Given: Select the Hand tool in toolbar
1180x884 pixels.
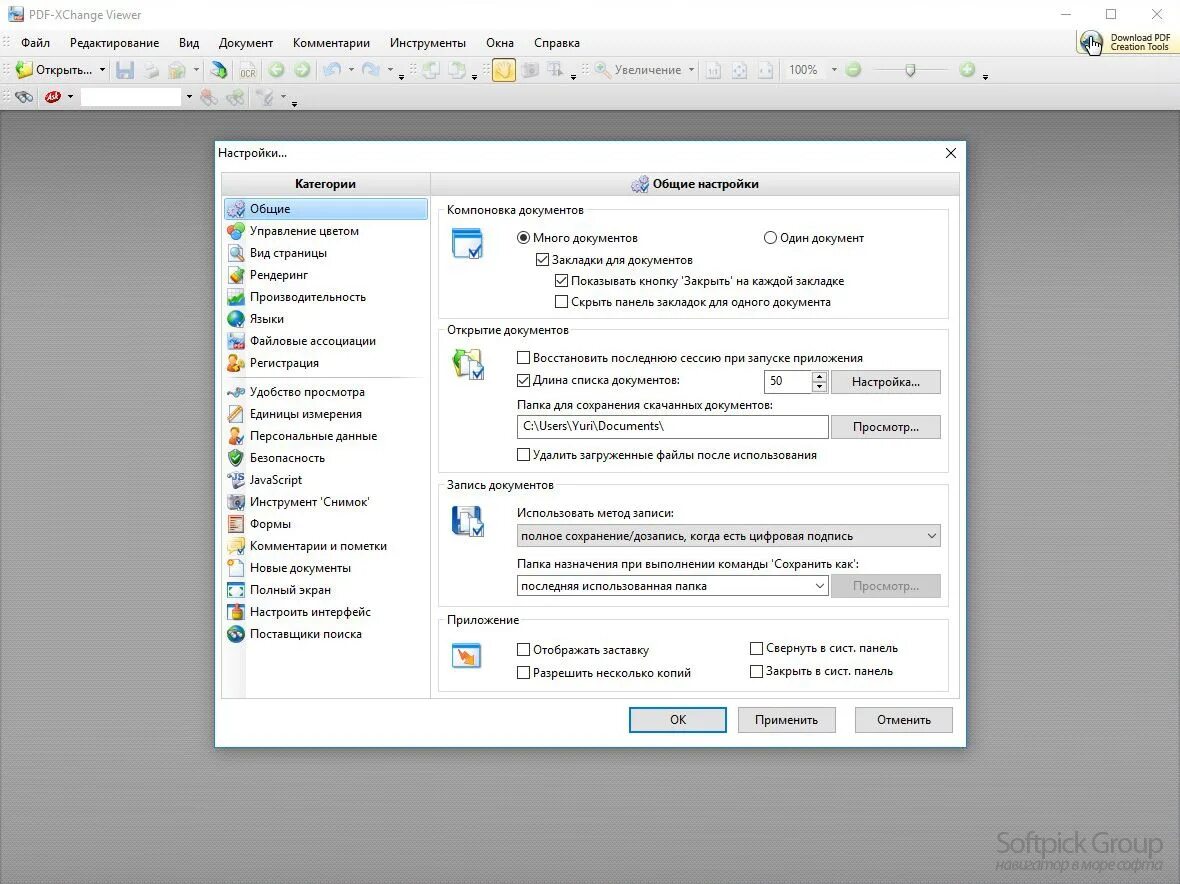Looking at the screenshot, I should tap(503, 70).
